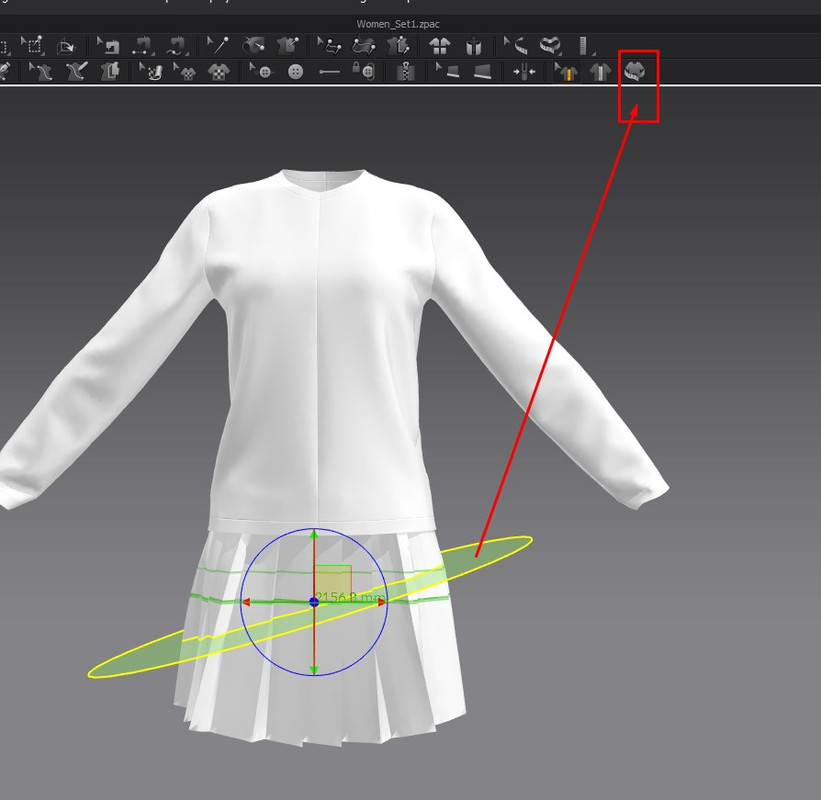
Task: Select the box Select Mesh tool
Action: [33, 46]
